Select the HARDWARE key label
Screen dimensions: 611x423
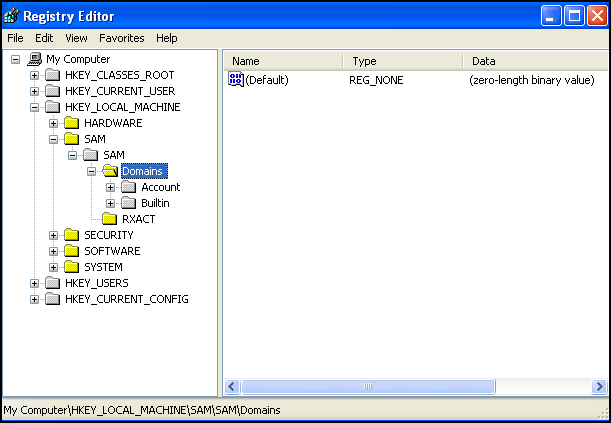(113, 123)
